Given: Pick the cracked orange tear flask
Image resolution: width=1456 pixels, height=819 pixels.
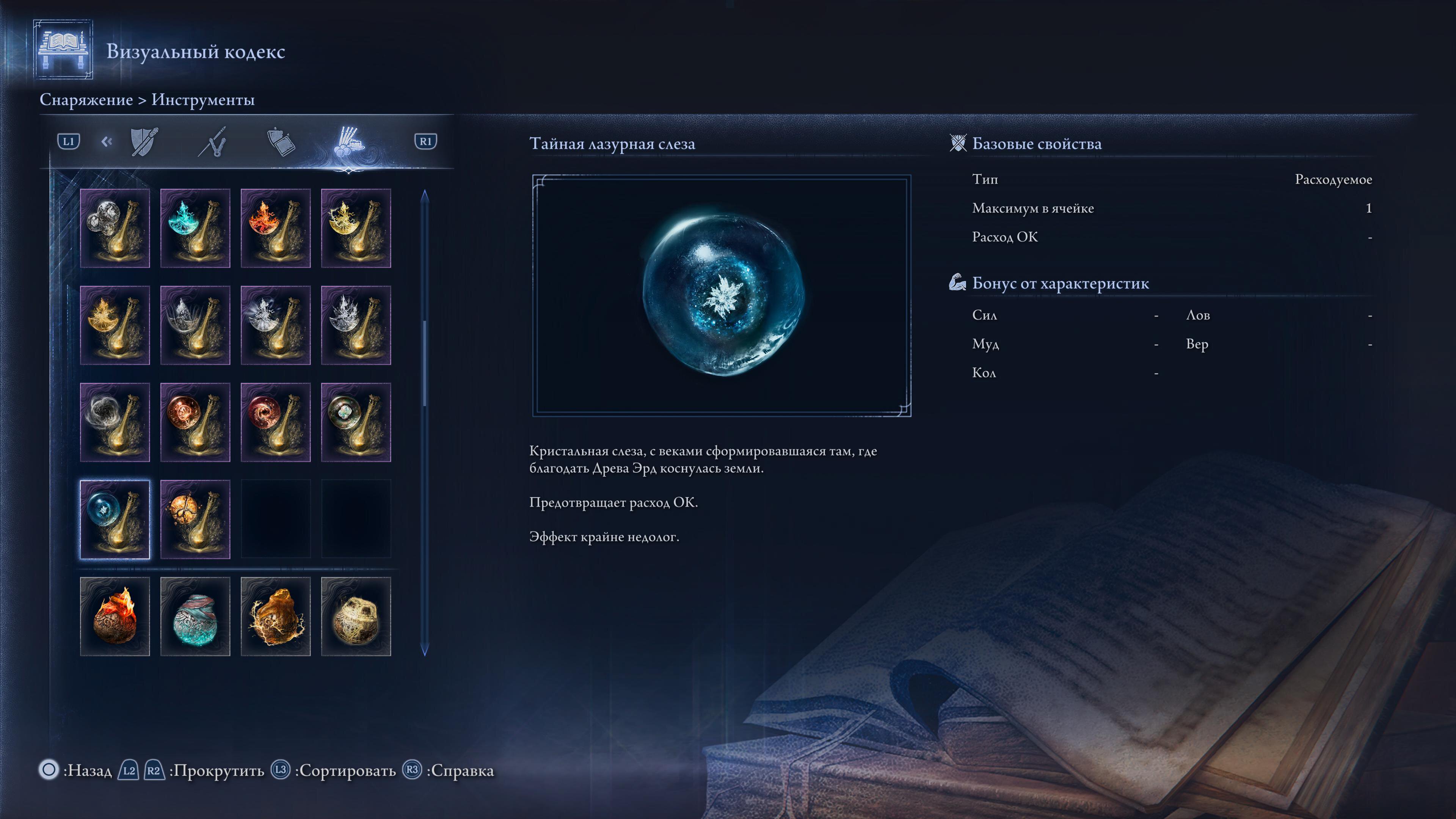Looking at the screenshot, I should coord(195,519).
